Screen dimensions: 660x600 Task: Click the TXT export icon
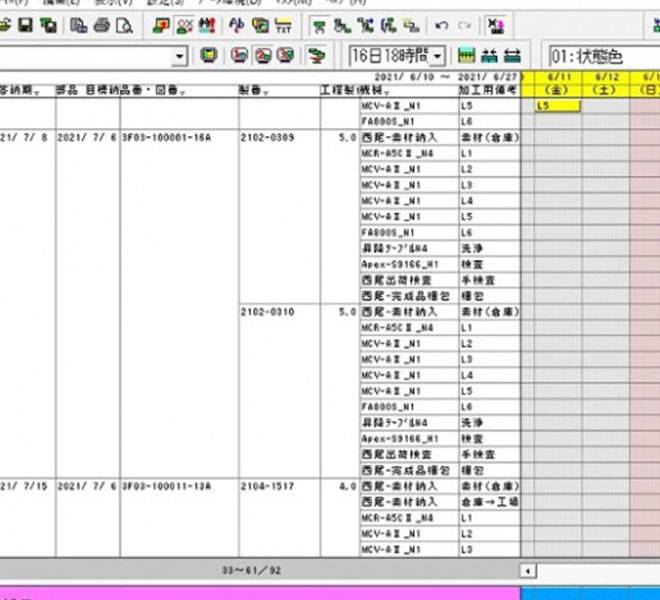point(284,23)
